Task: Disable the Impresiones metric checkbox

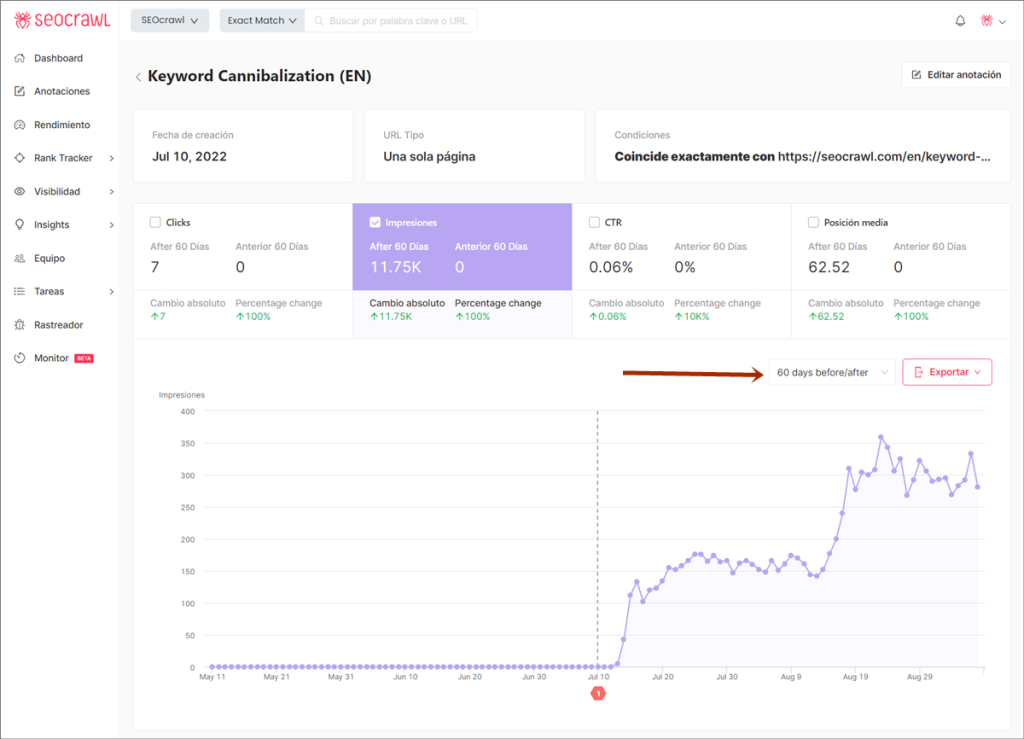Action: (x=376, y=222)
